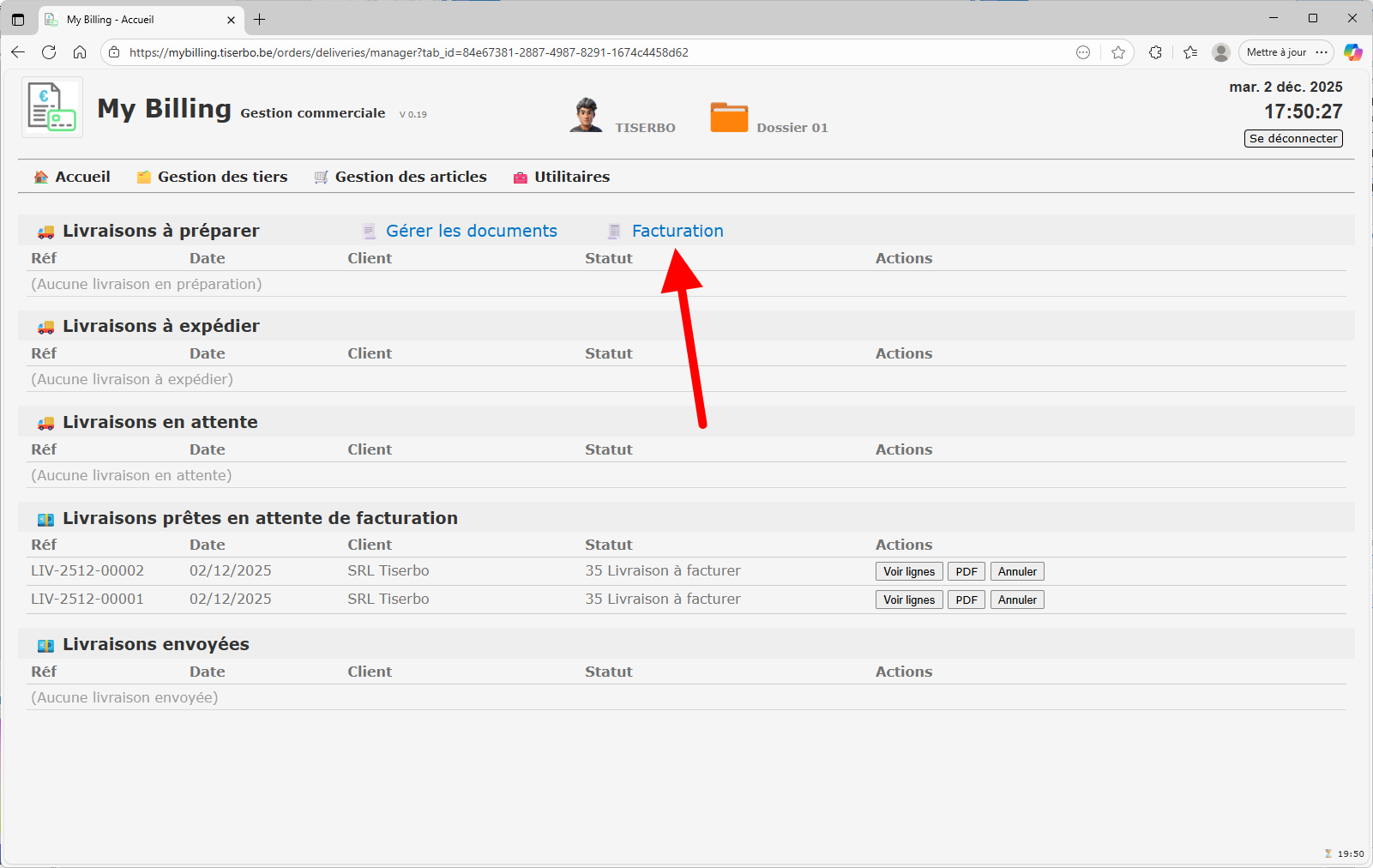Viewport: 1373px width, 868px height.
Task: Open the orange Dossier 01 folder icon
Action: [729, 118]
